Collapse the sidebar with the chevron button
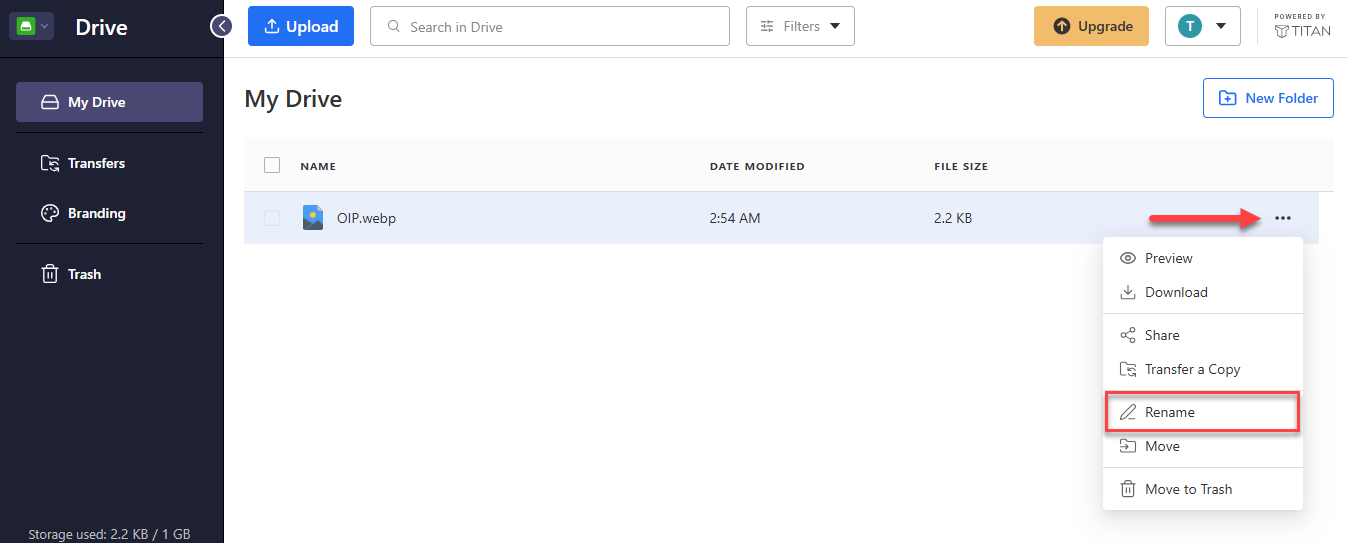1348x543 pixels. click(221, 26)
